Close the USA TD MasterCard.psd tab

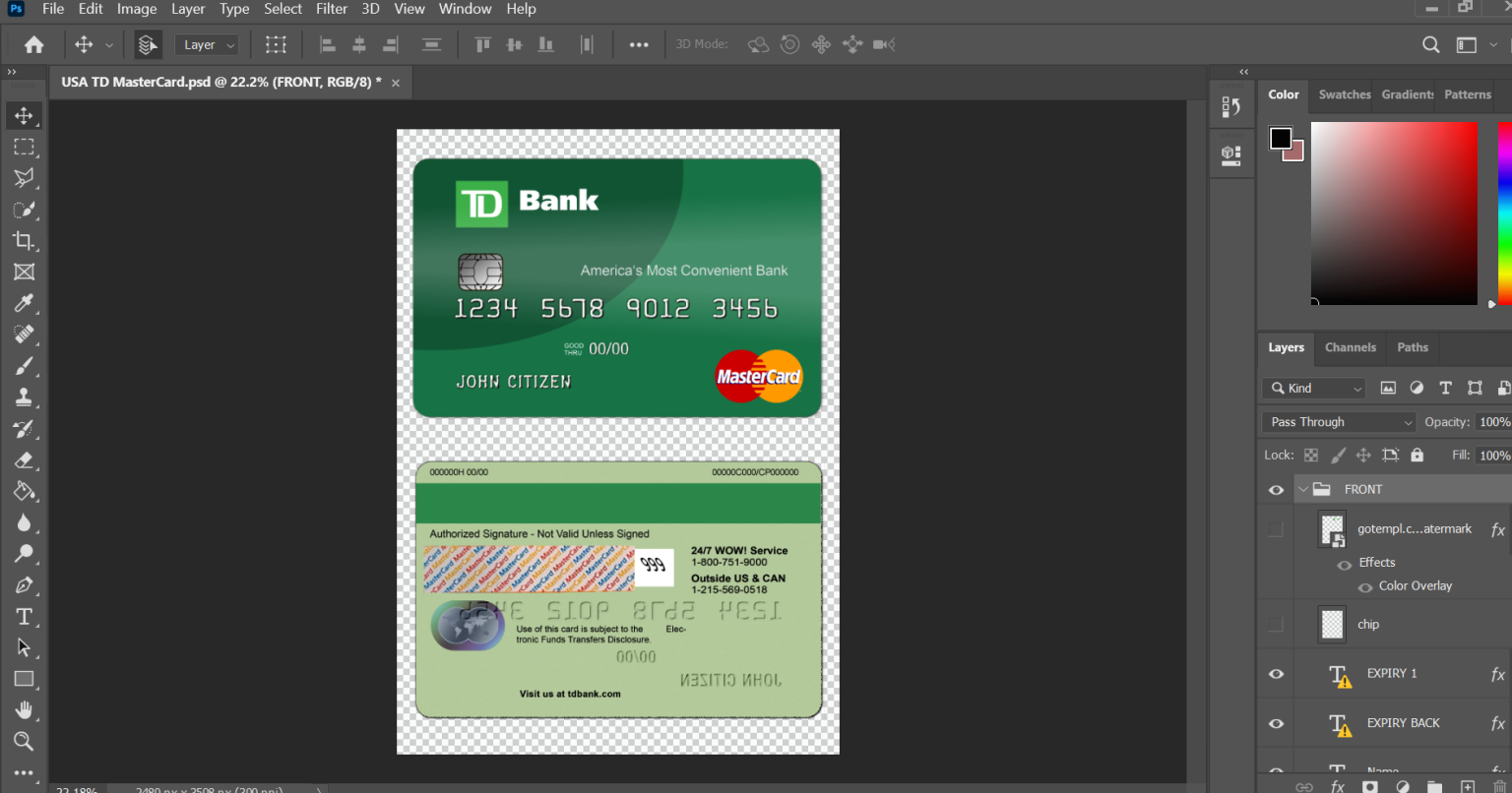tap(396, 83)
